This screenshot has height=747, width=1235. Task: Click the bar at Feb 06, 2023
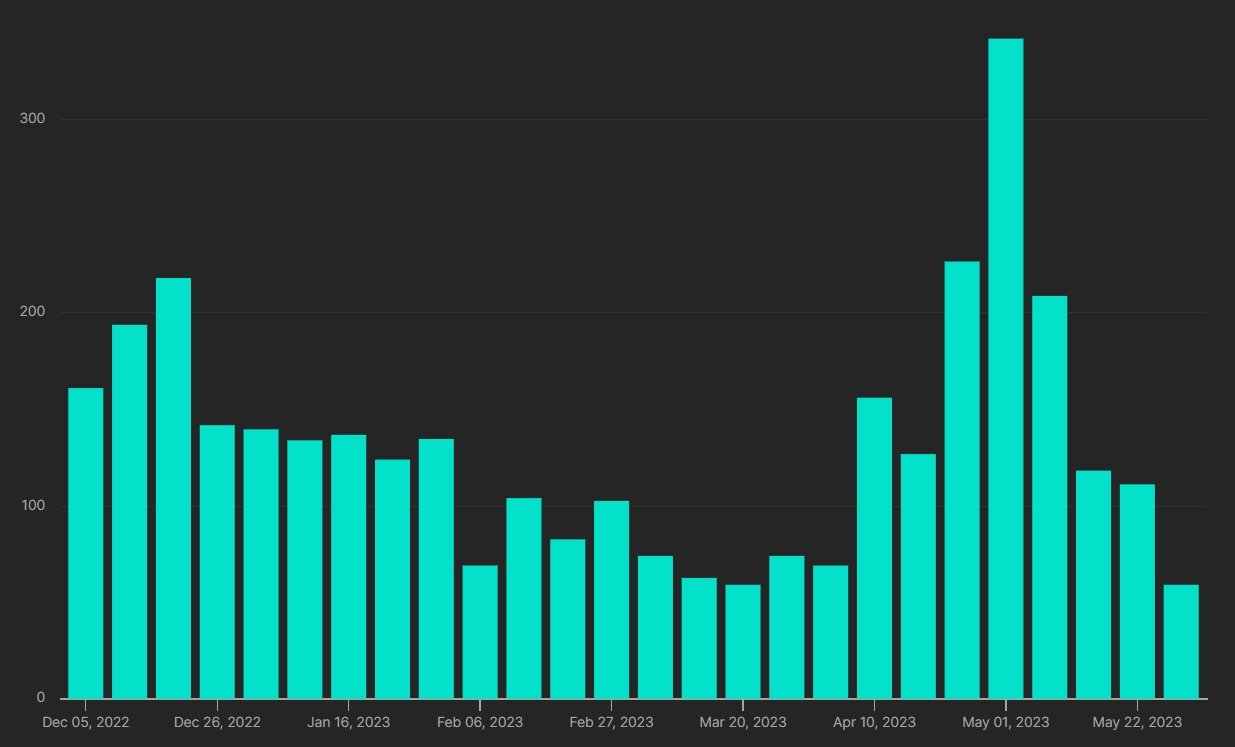(480, 632)
